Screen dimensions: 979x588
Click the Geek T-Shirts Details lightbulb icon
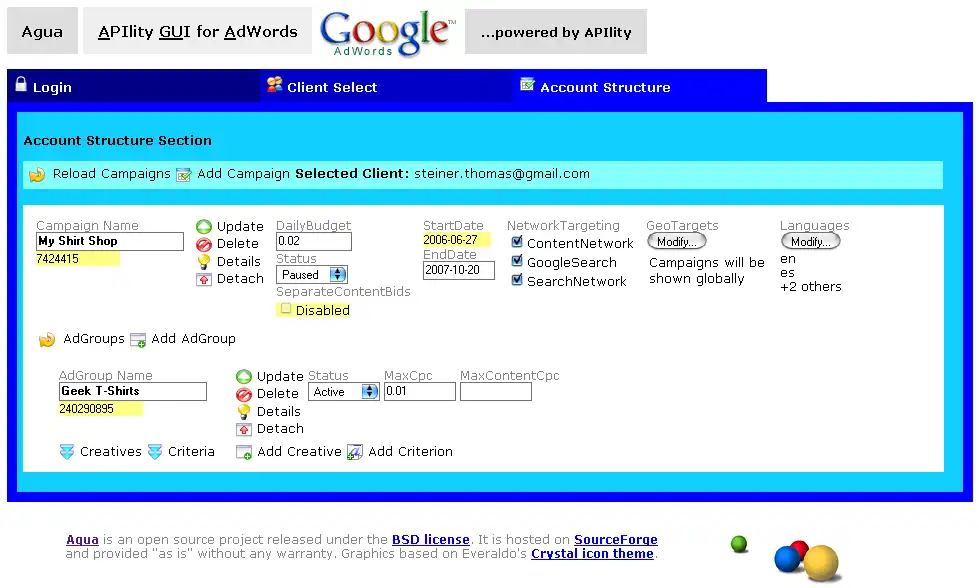[244, 411]
